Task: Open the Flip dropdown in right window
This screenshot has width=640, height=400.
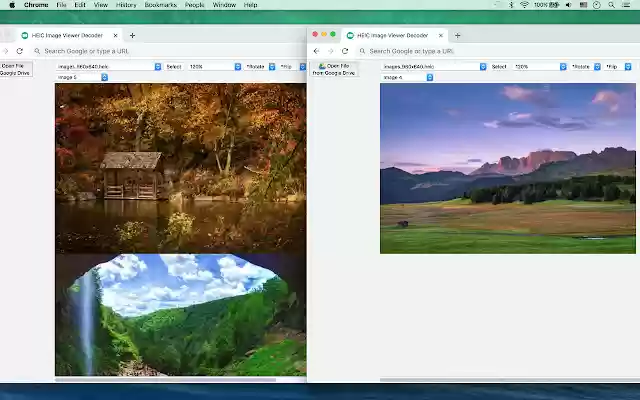Action: [x=618, y=67]
